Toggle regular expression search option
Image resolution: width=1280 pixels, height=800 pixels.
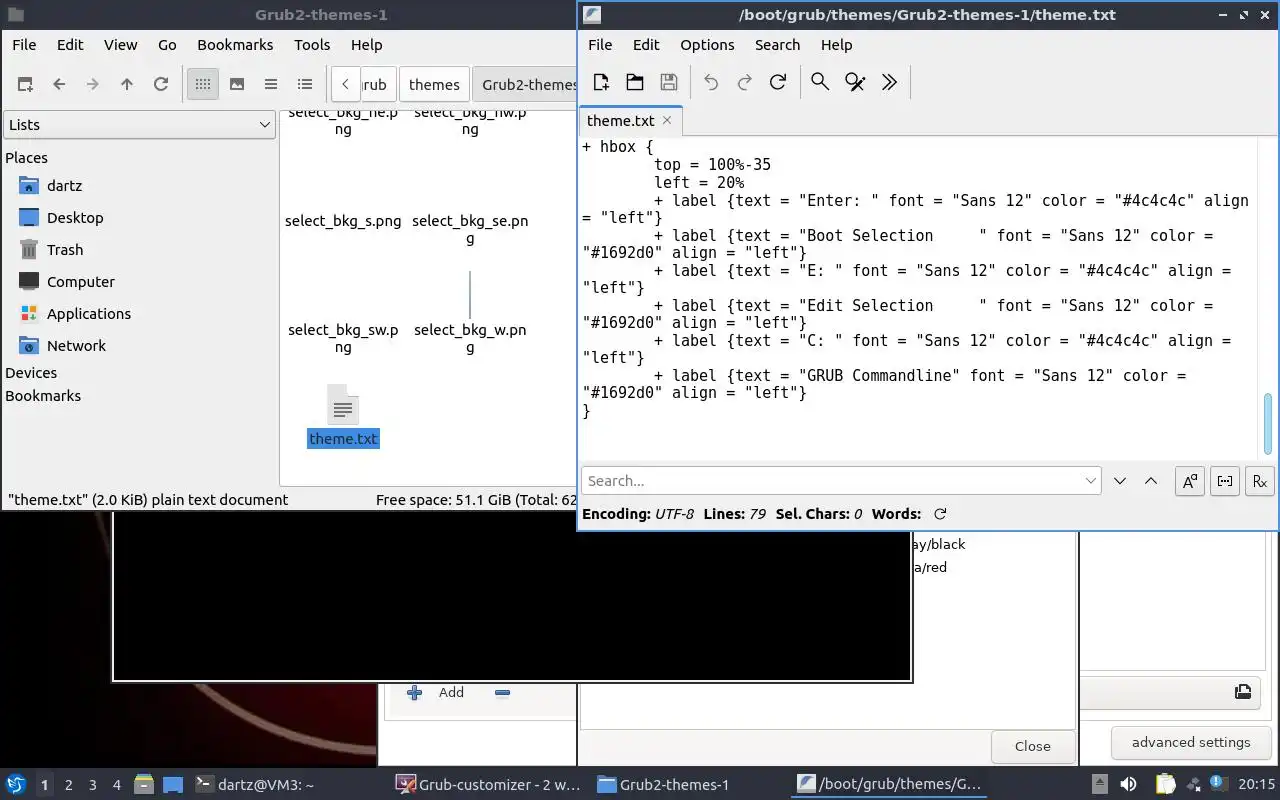coord(1260,481)
